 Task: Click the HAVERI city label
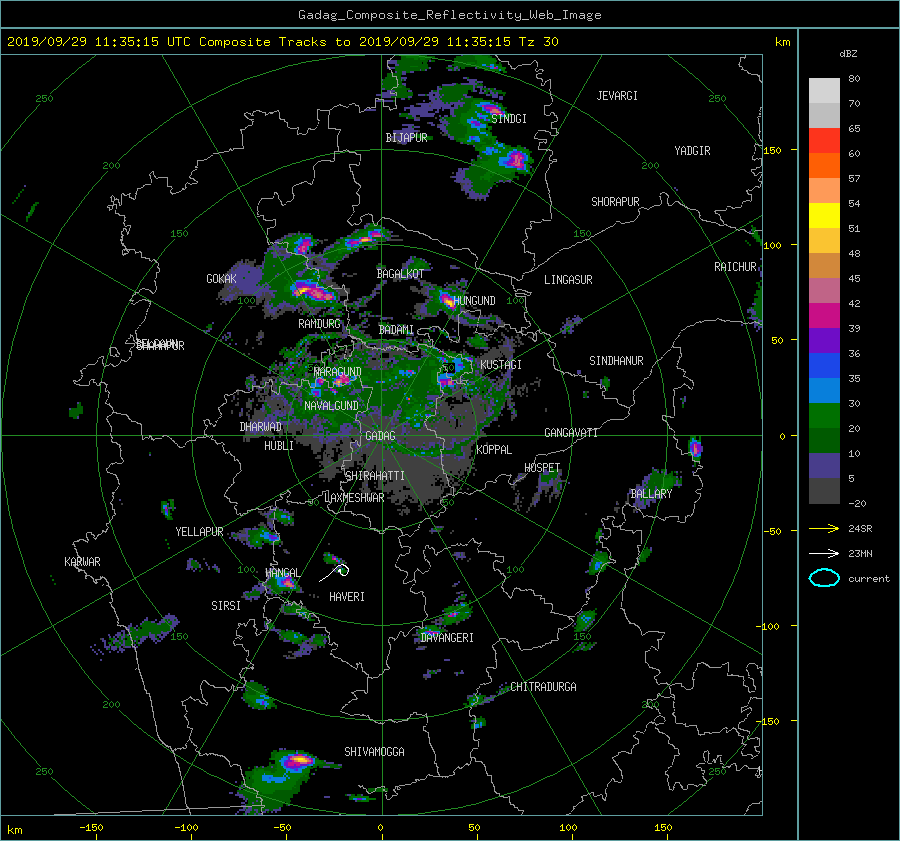click(347, 597)
